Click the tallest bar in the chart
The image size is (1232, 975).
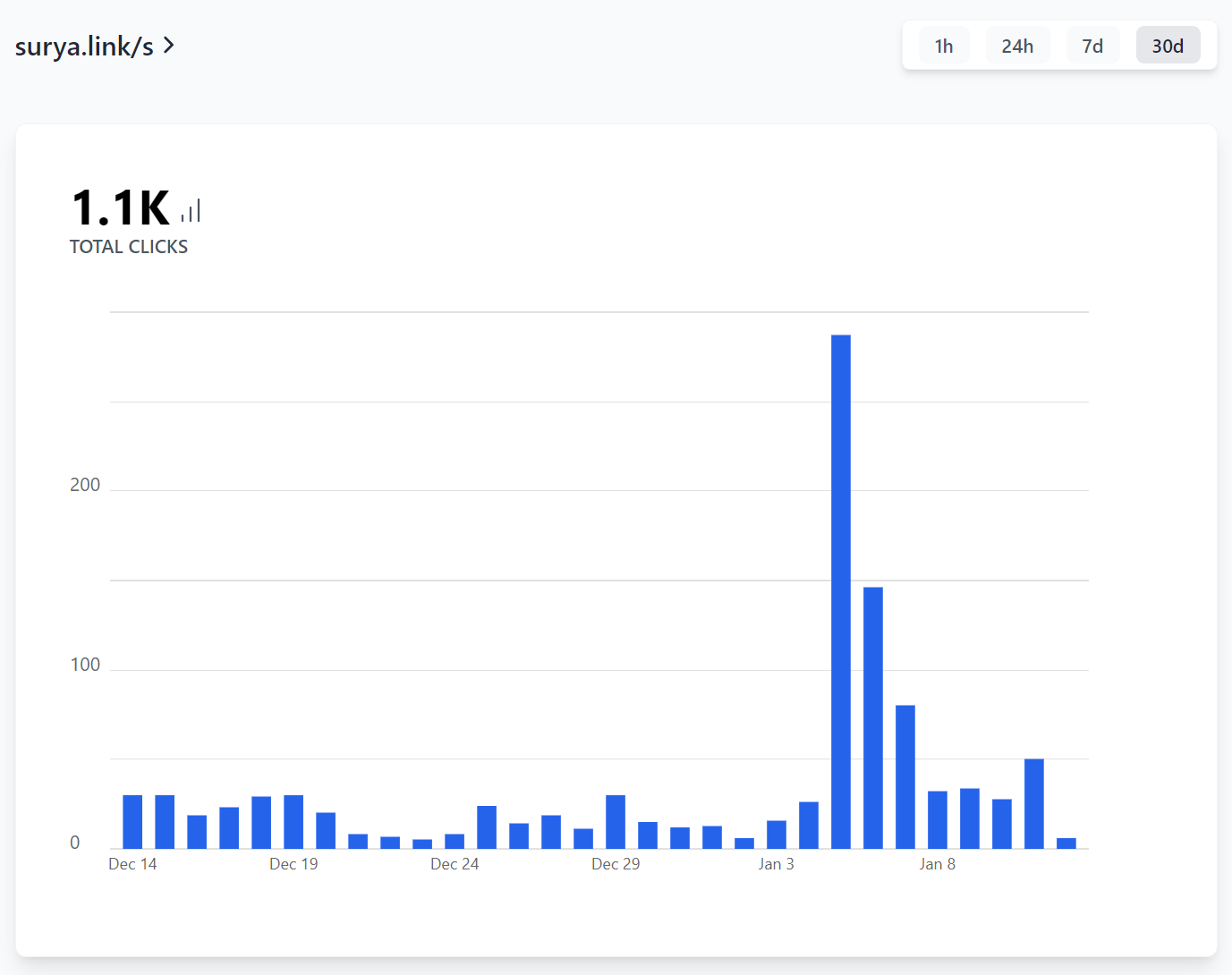pyautogui.click(x=841, y=590)
